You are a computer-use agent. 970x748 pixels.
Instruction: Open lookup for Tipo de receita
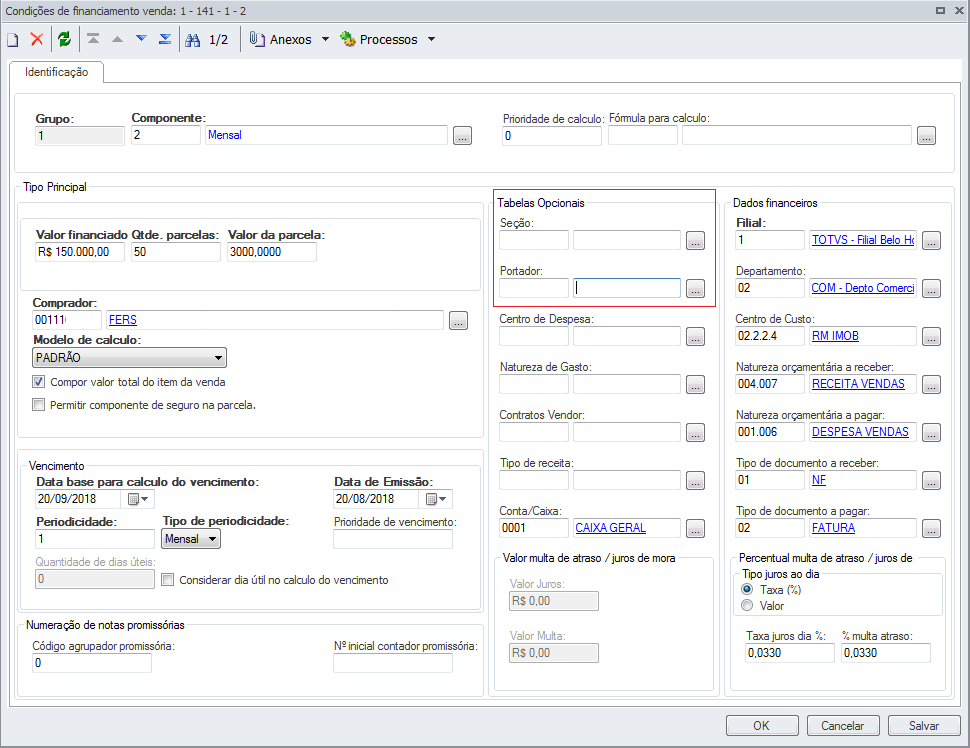pos(695,480)
